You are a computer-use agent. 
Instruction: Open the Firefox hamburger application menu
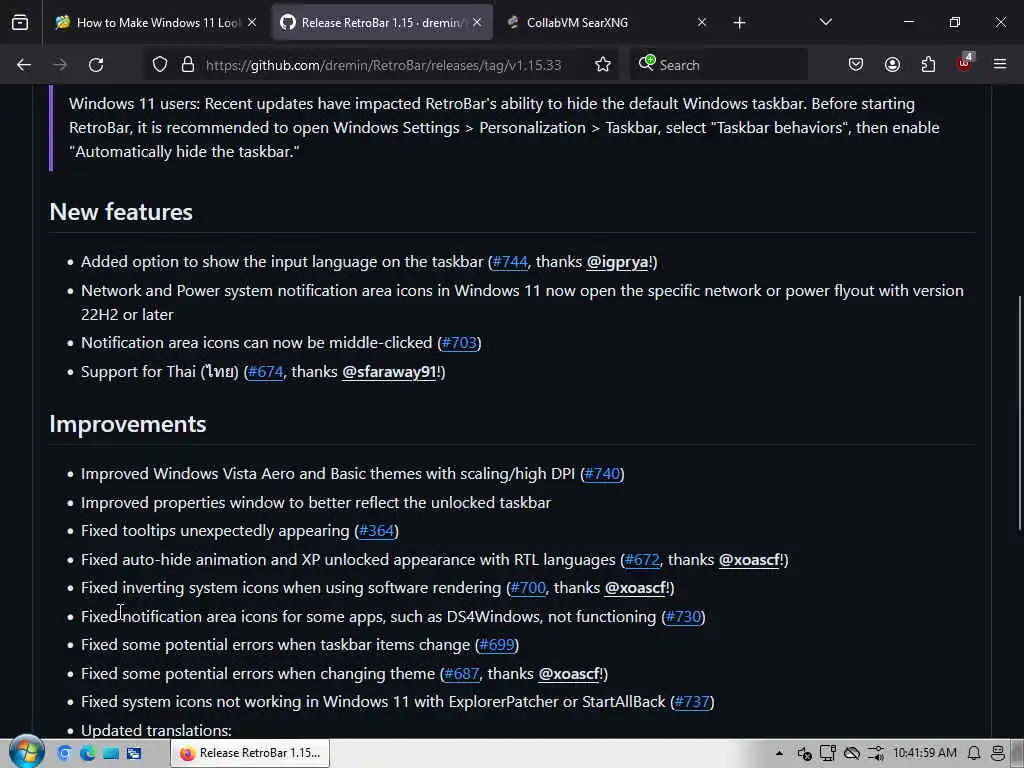pos(1000,64)
